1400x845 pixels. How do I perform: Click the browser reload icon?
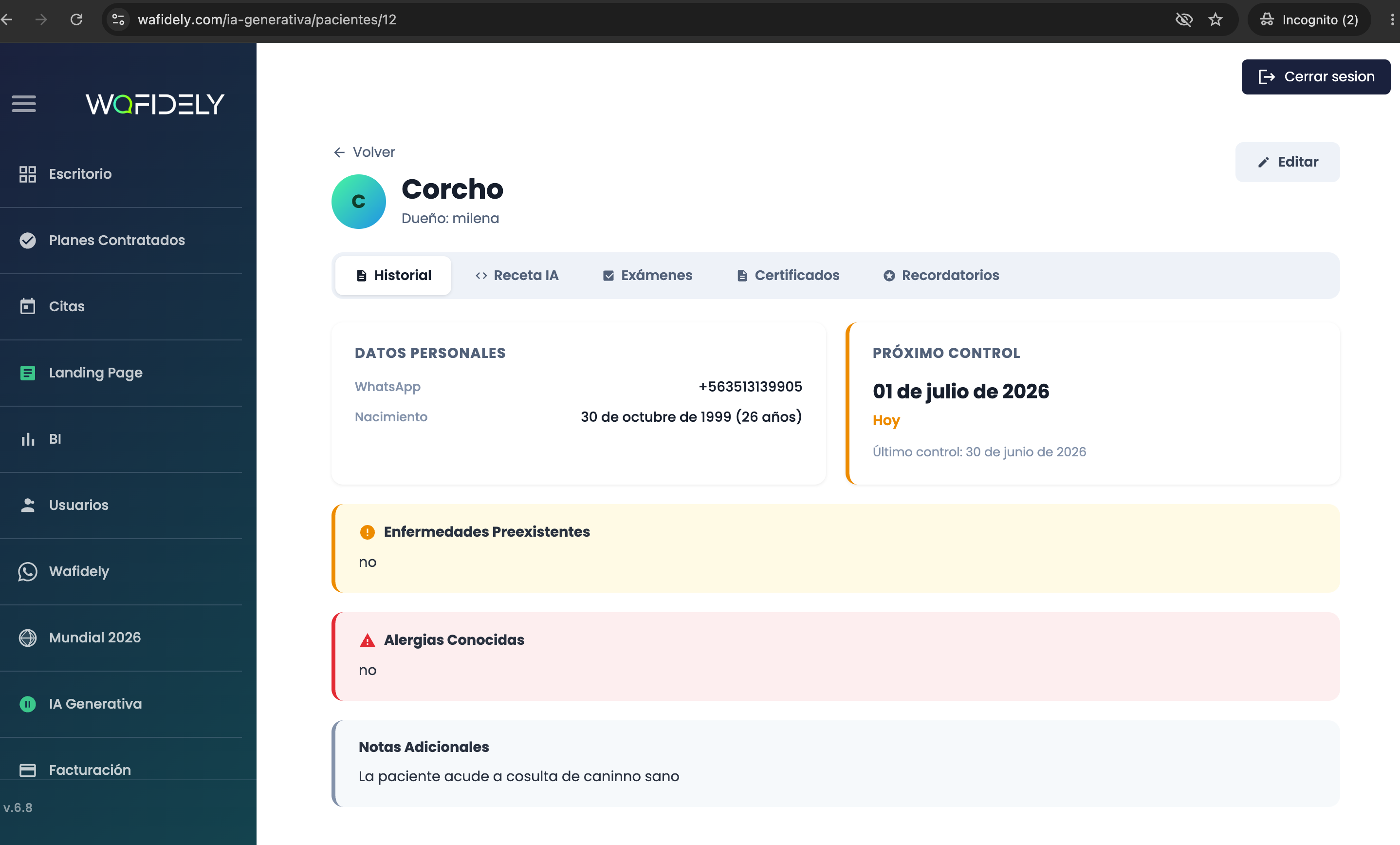(x=76, y=19)
